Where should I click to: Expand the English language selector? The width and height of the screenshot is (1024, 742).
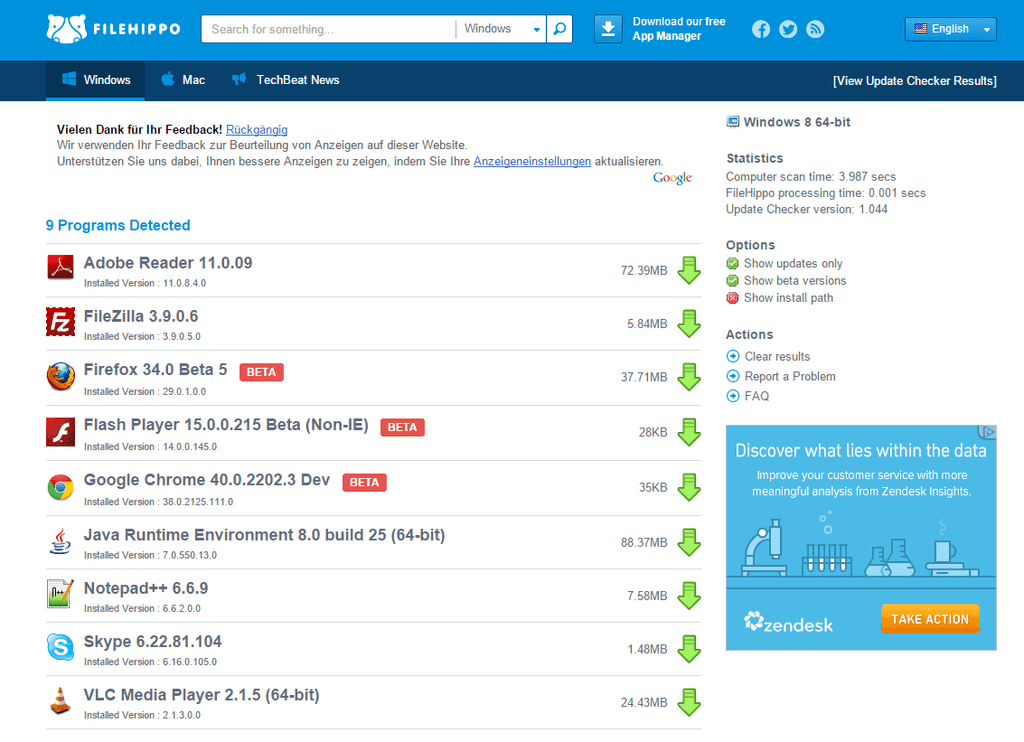click(x=950, y=29)
